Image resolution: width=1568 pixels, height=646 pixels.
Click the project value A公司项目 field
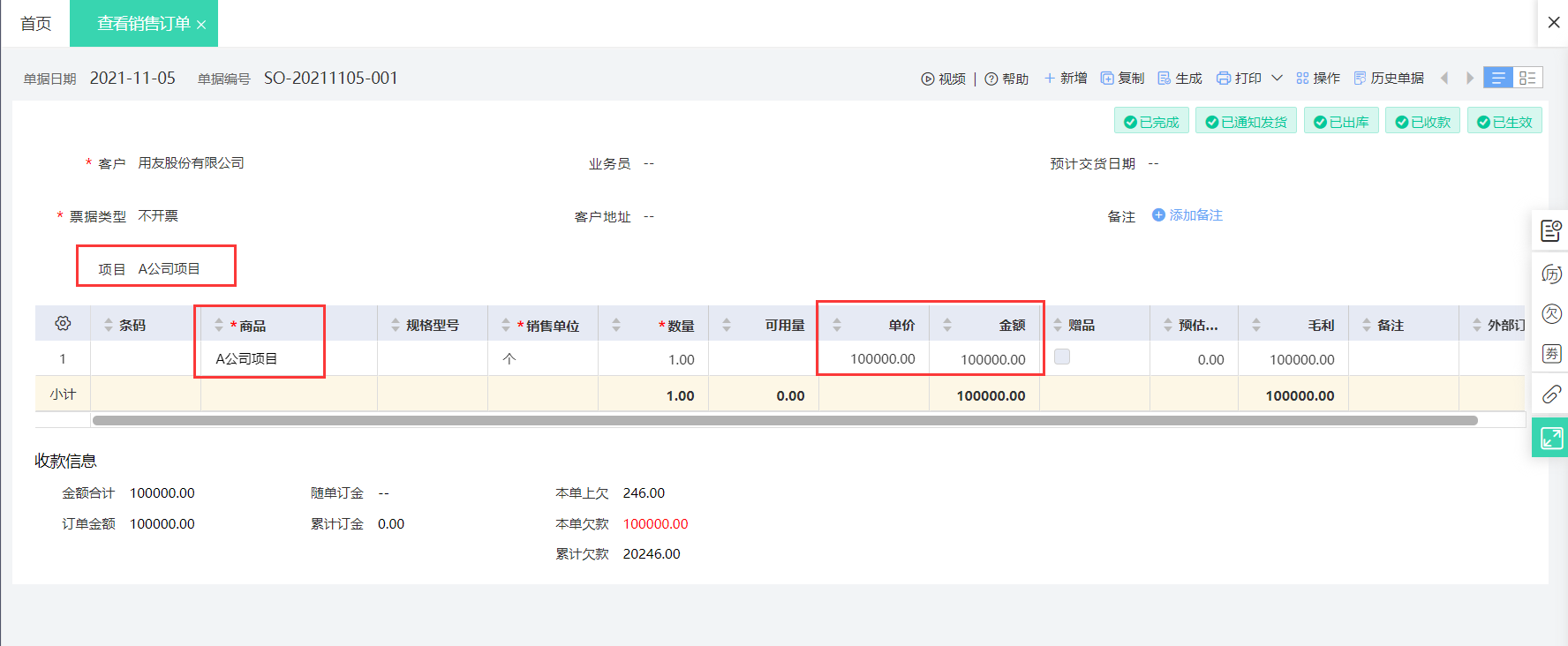(x=169, y=269)
